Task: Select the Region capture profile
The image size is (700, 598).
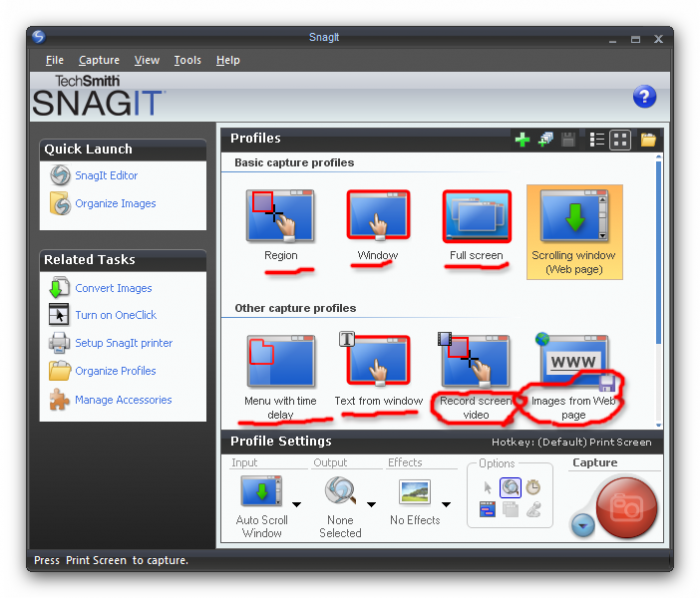Action: click(x=281, y=226)
